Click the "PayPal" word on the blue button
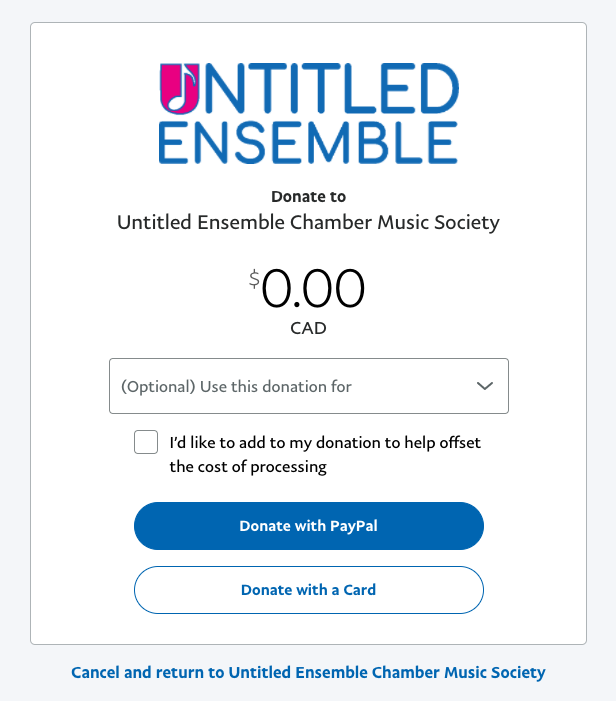Viewport: 616px width, 701px height. (x=353, y=526)
